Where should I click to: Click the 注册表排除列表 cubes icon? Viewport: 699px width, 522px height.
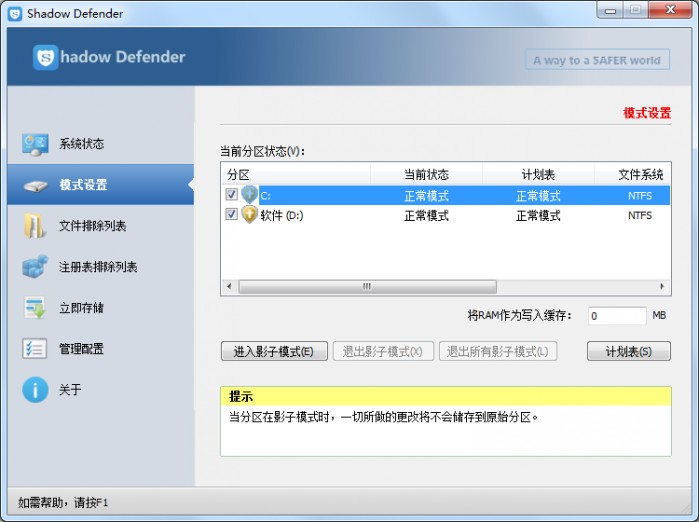pos(35,267)
